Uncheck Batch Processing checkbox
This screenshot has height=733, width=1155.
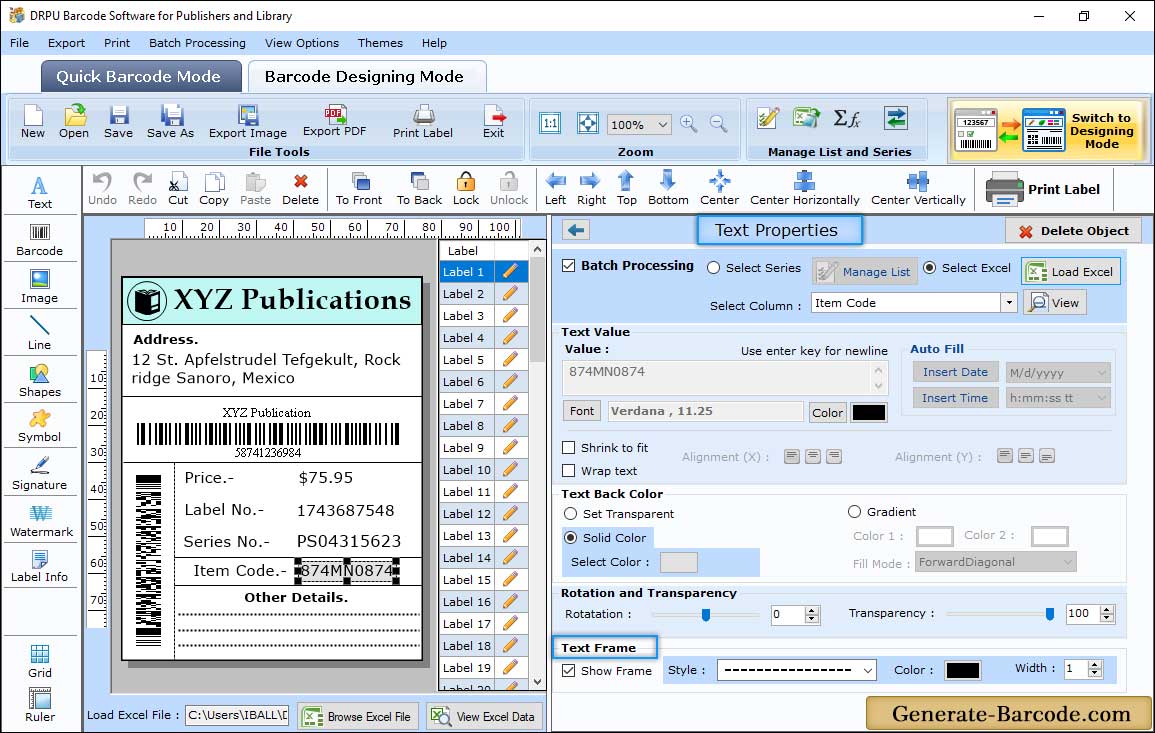[569, 266]
